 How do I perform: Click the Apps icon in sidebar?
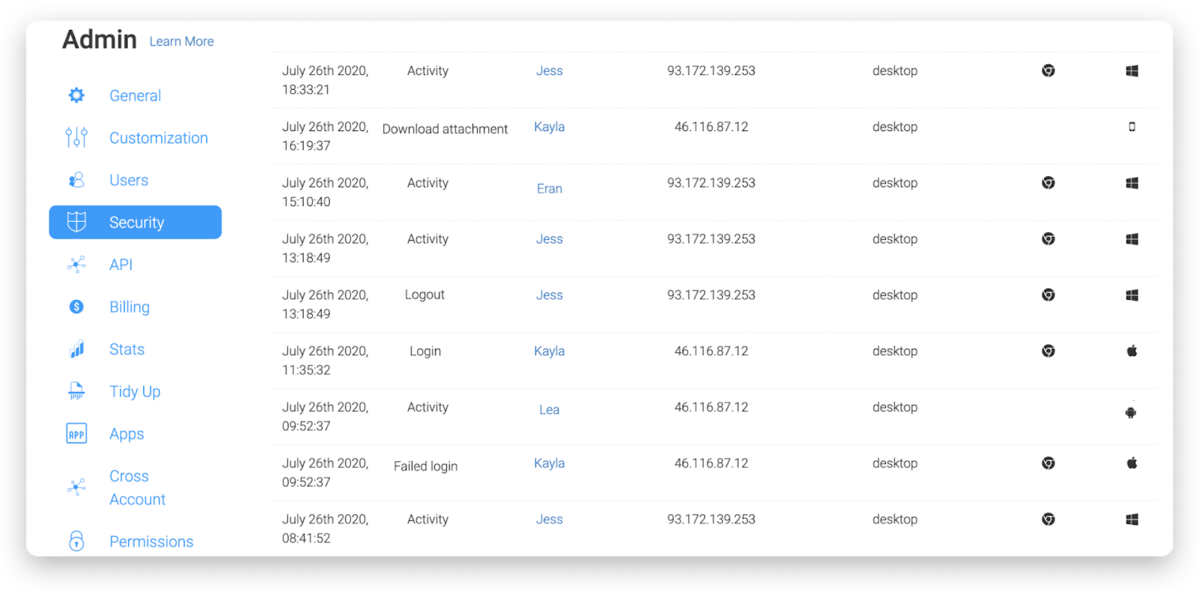(x=76, y=434)
